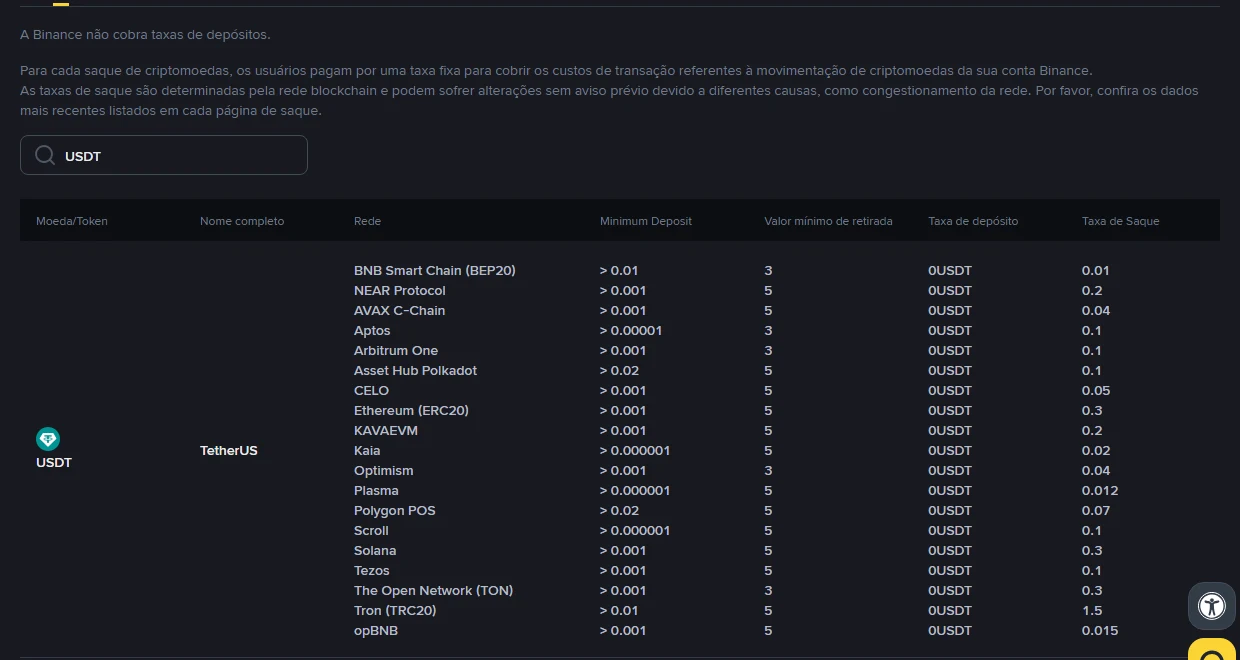Focus the USDT search field
Viewport: 1240px width, 660px height.
click(164, 155)
